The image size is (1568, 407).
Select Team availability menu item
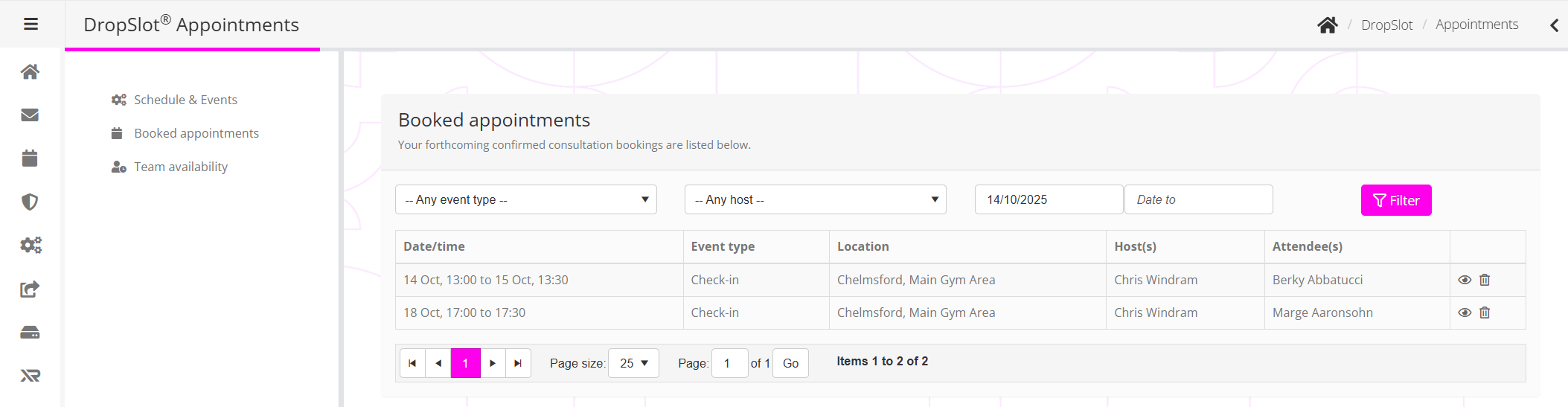click(180, 167)
